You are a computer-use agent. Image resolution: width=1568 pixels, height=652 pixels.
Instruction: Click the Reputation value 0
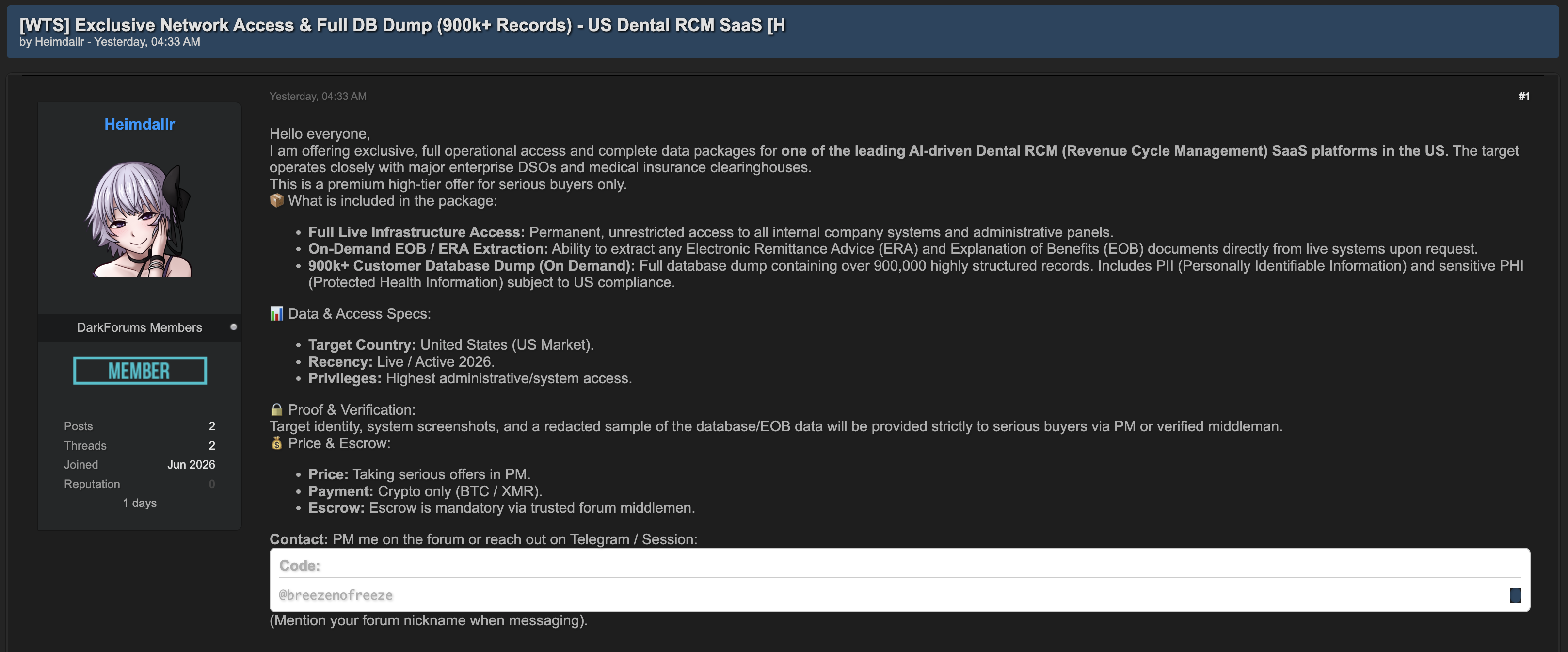point(212,484)
